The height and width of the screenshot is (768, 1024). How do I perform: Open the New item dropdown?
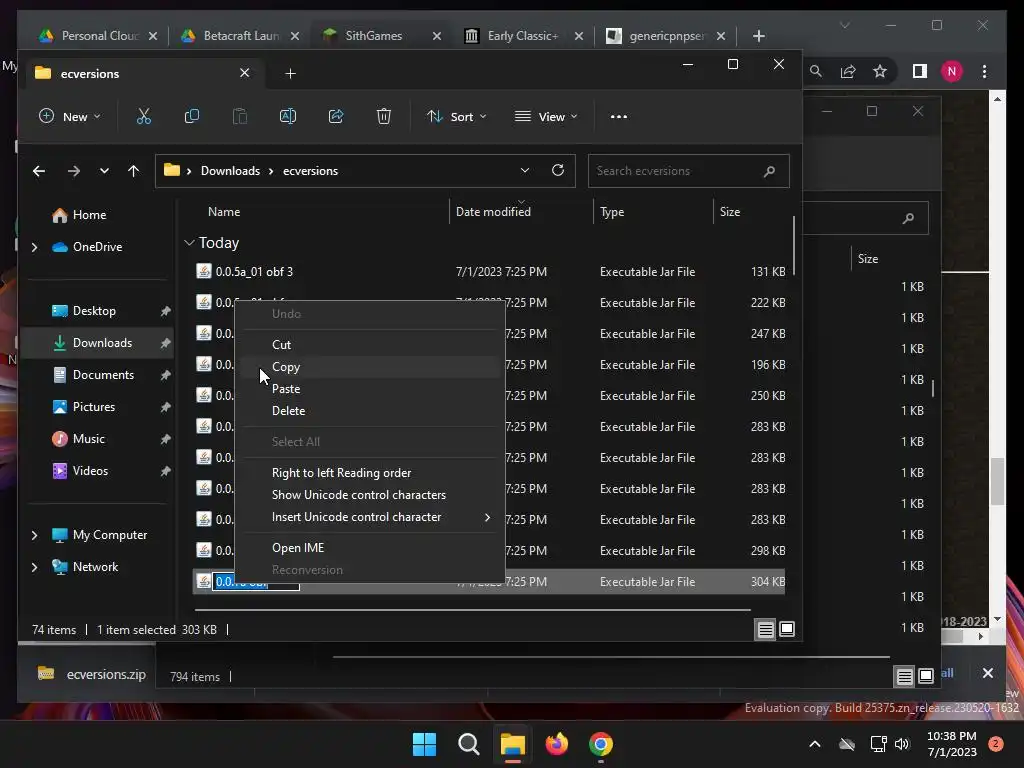point(70,117)
